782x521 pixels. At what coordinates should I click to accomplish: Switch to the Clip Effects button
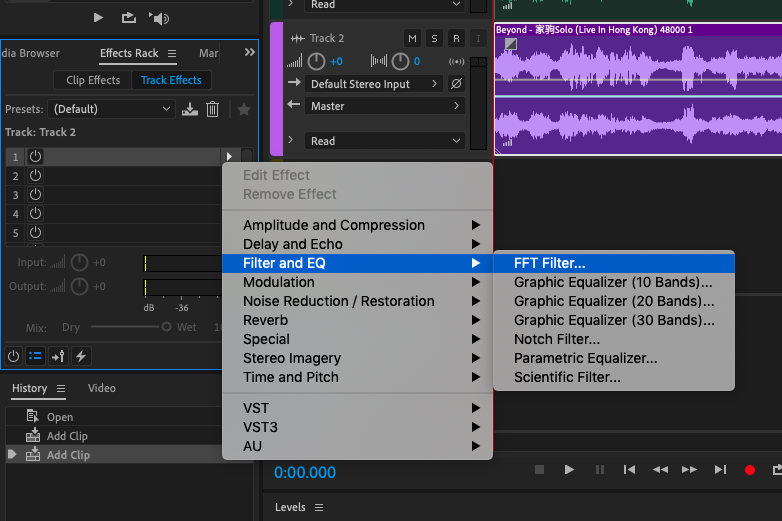tap(93, 80)
